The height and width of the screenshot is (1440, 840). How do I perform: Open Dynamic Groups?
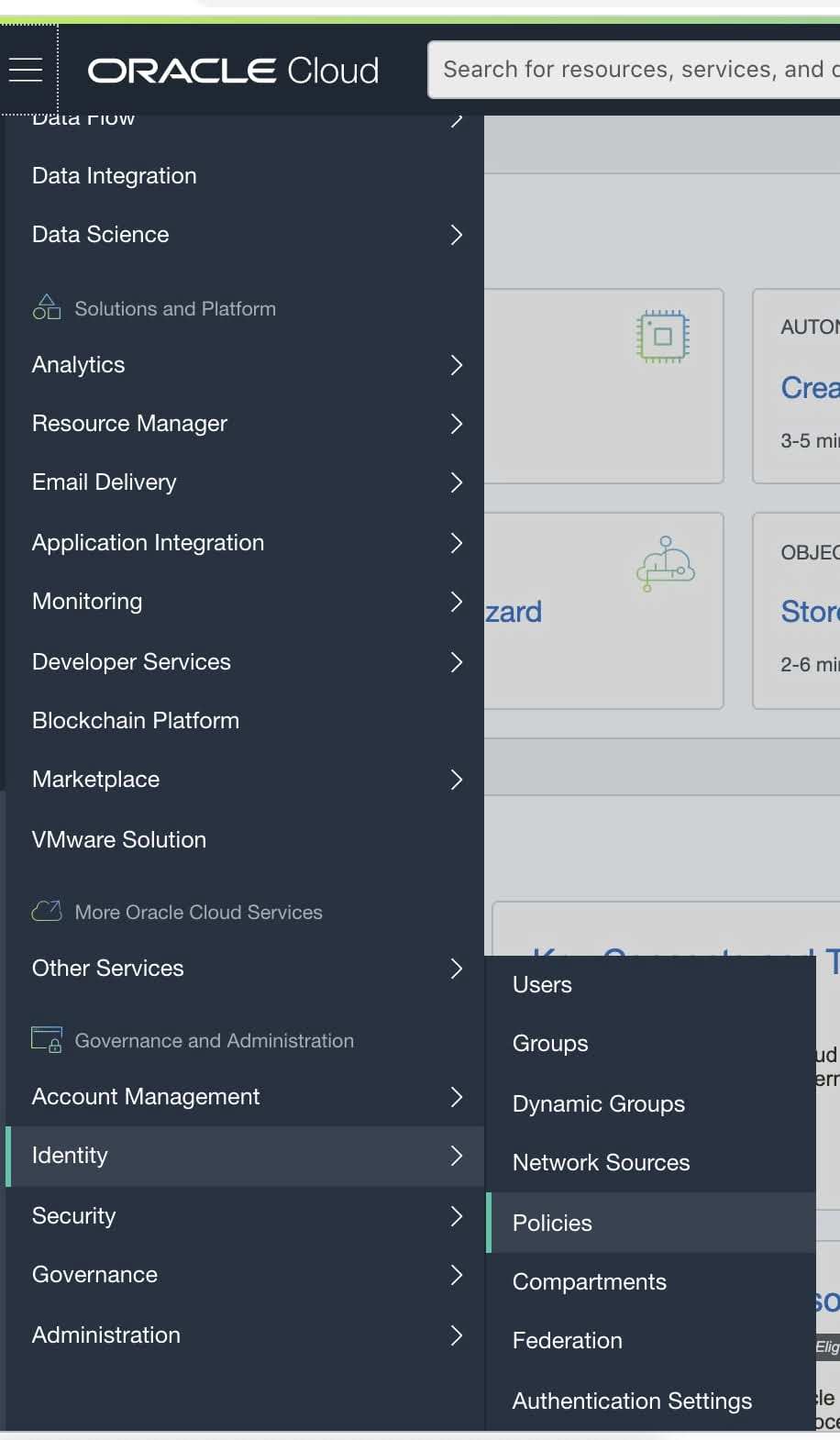[599, 1104]
